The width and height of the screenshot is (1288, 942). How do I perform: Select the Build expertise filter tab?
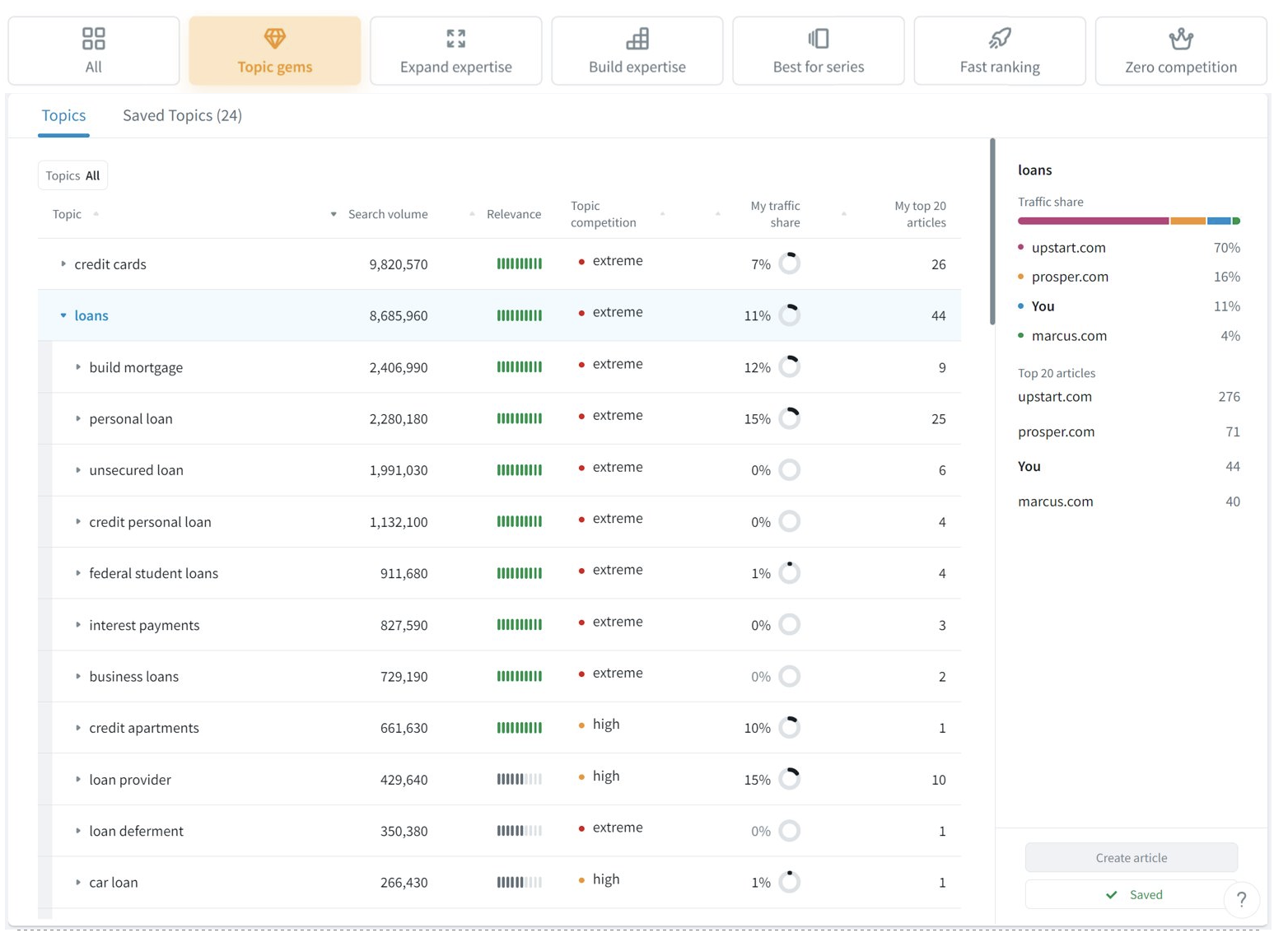[x=637, y=50]
